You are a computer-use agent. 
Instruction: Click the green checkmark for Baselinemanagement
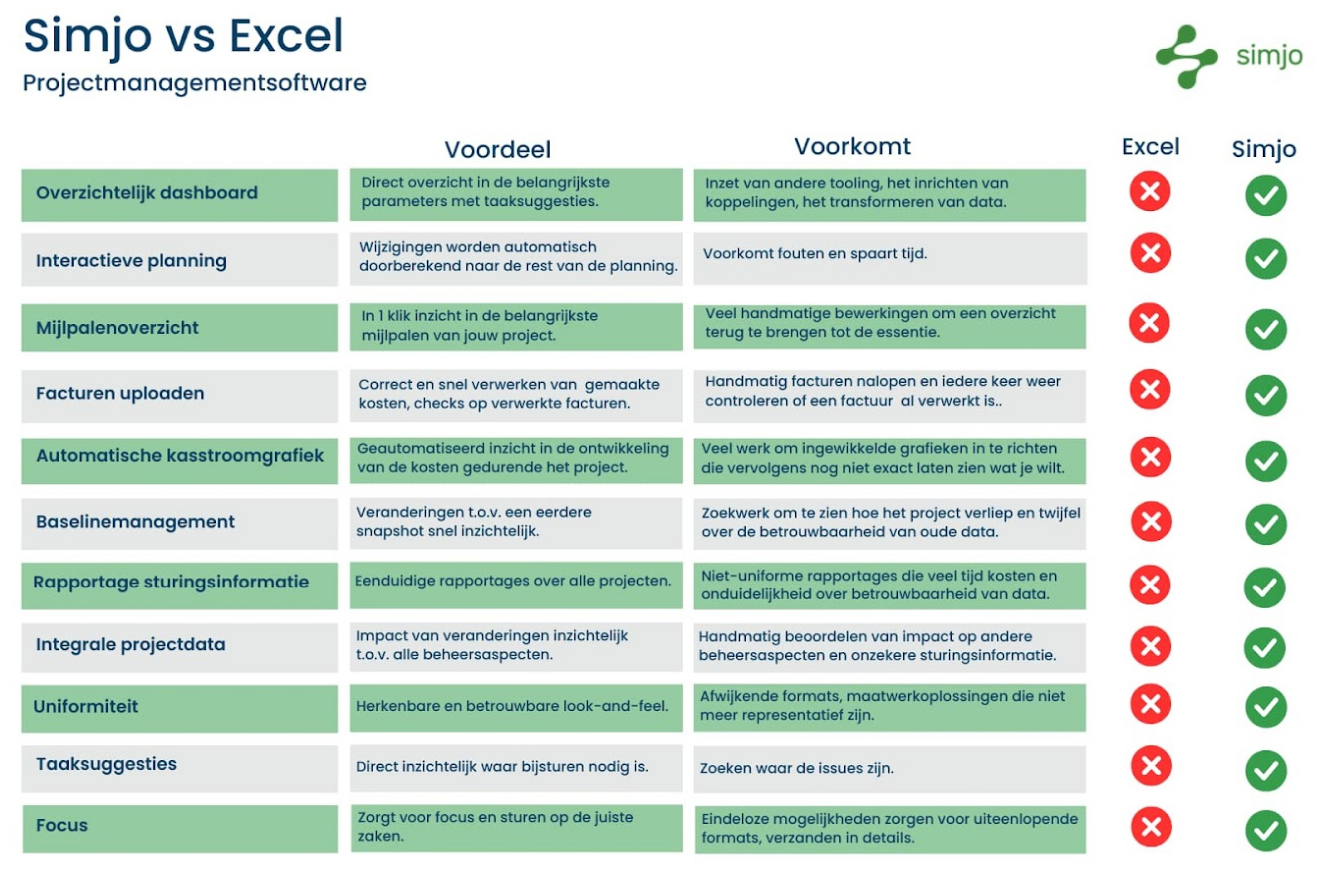point(1265,524)
